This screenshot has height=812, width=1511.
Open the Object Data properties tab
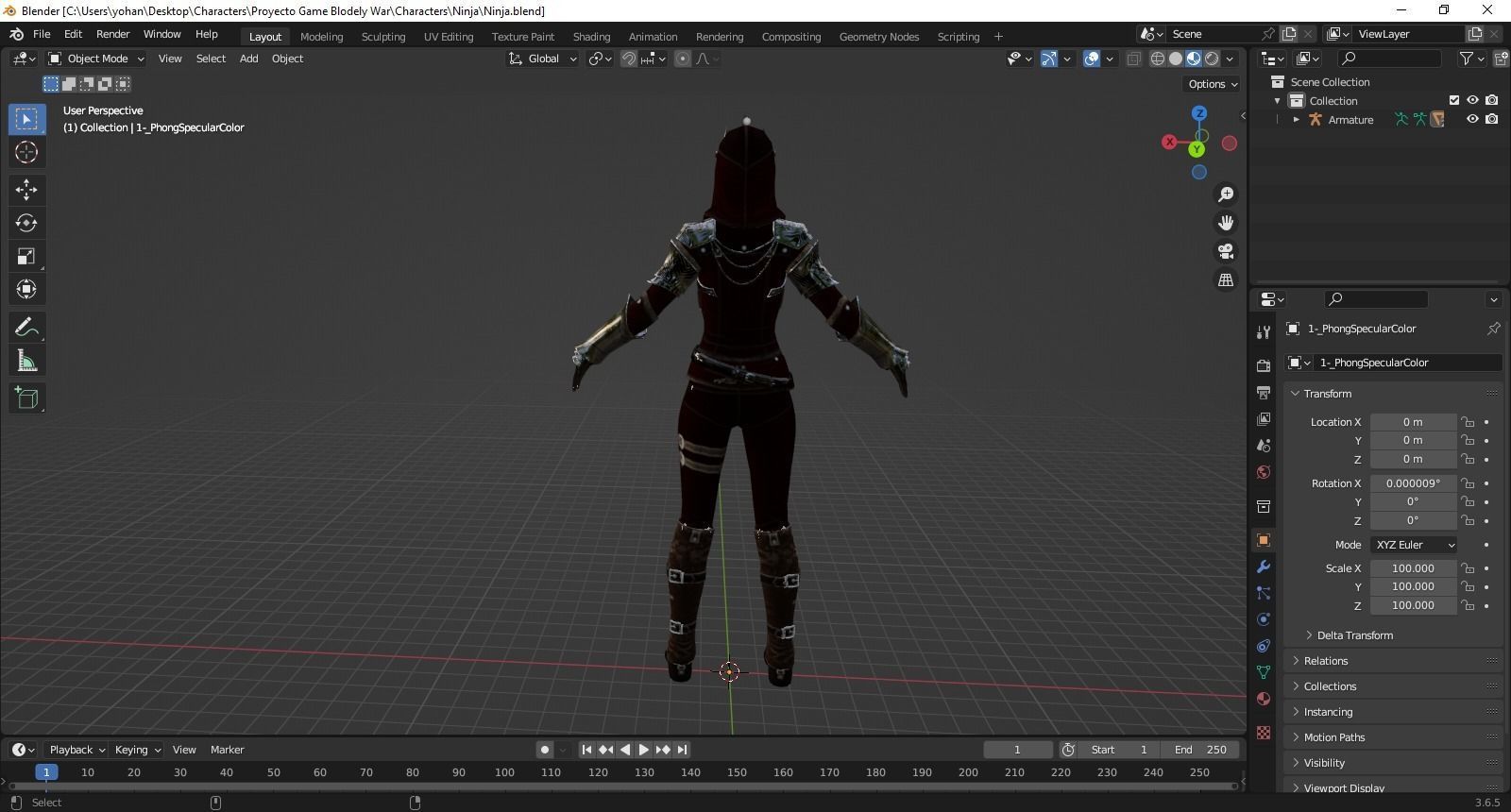pyautogui.click(x=1264, y=672)
